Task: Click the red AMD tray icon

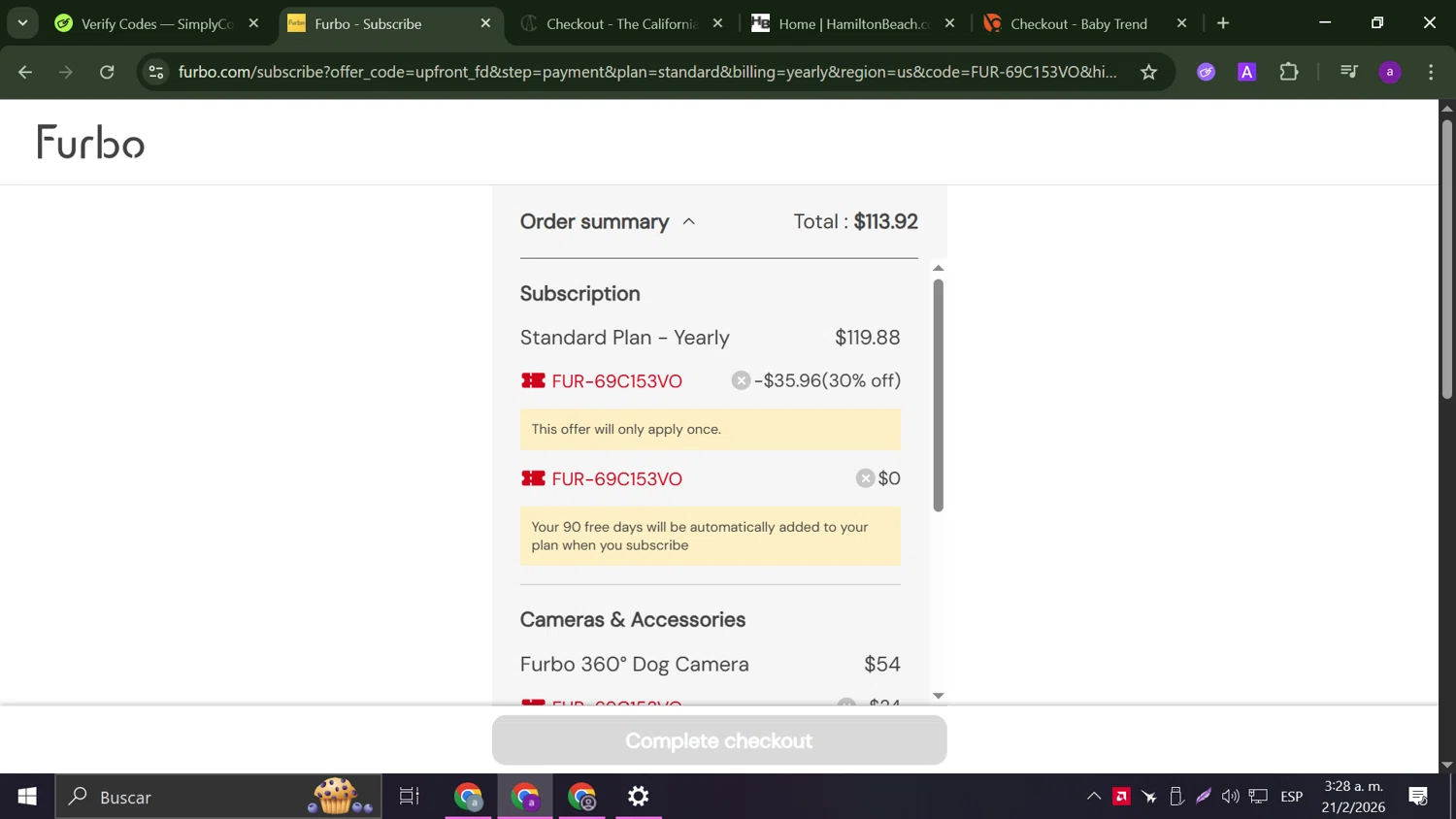Action: pyautogui.click(x=1121, y=797)
